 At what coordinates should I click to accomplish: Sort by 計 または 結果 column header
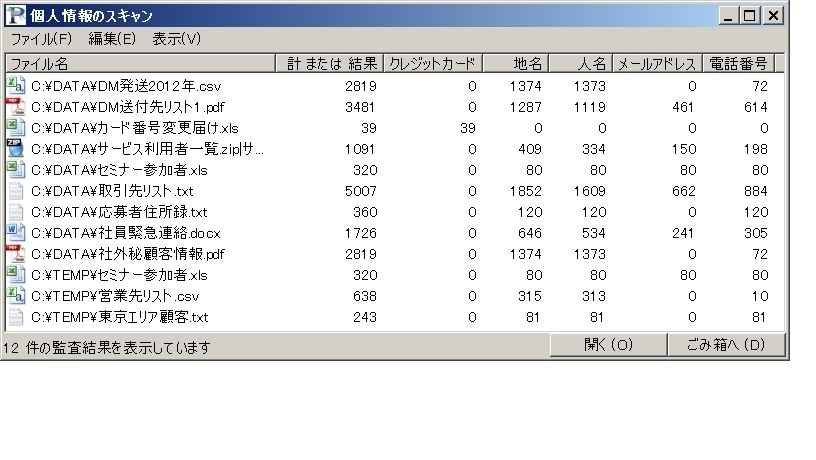point(329,63)
